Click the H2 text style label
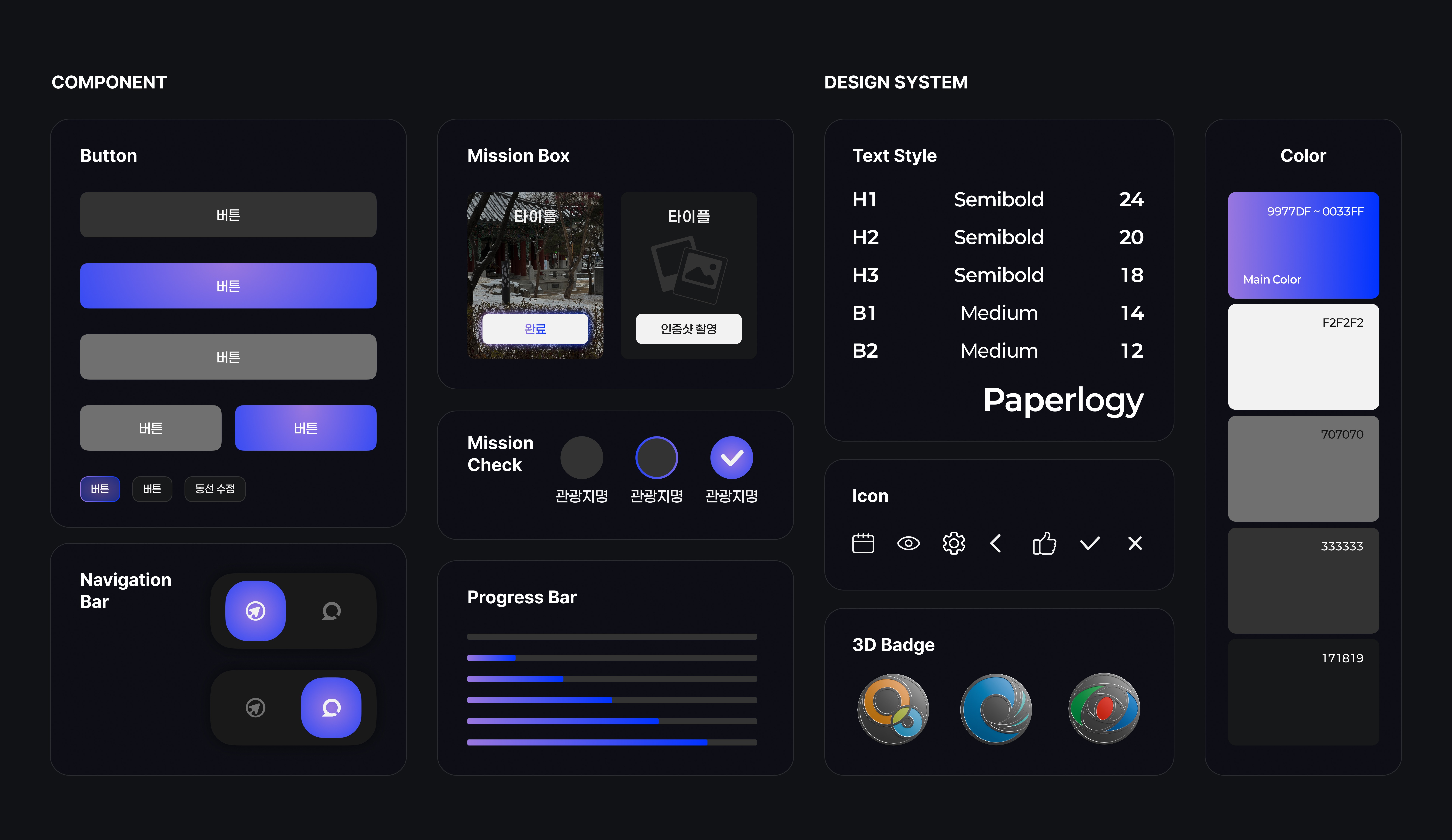 [x=866, y=237]
